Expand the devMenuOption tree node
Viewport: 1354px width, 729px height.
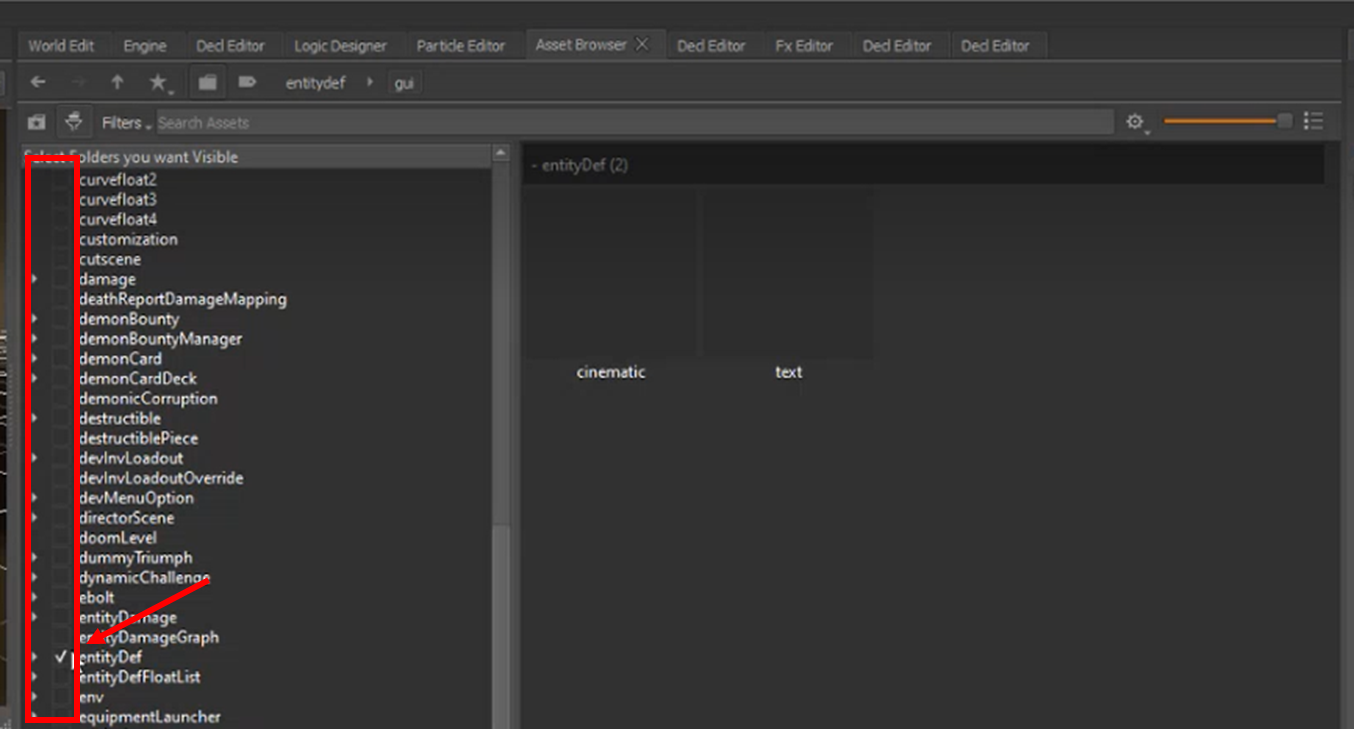pos(34,498)
